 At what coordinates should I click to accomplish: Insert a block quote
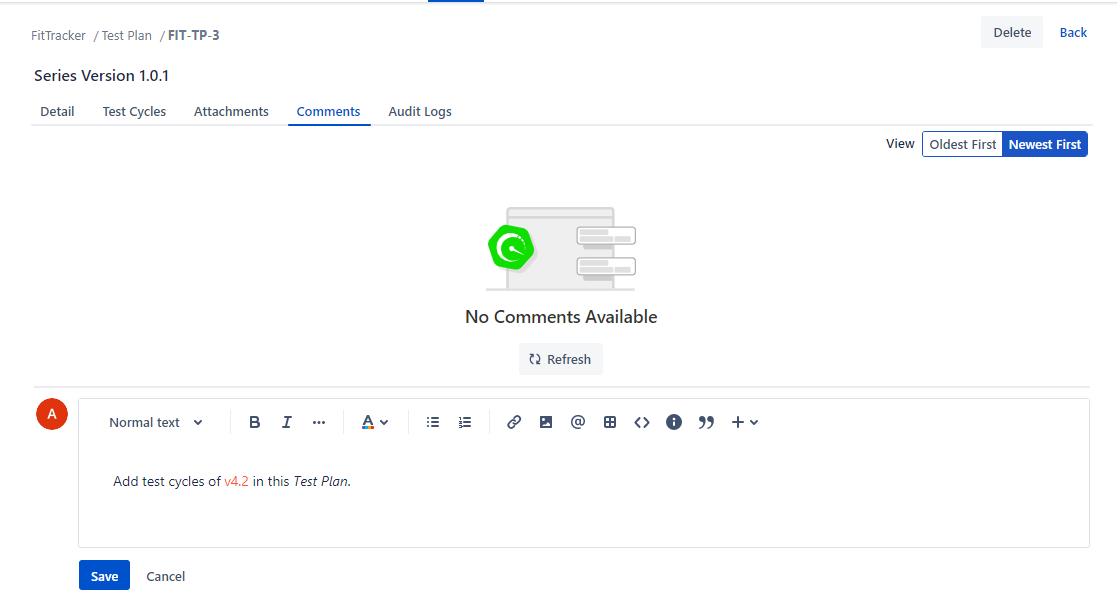point(706,422)
